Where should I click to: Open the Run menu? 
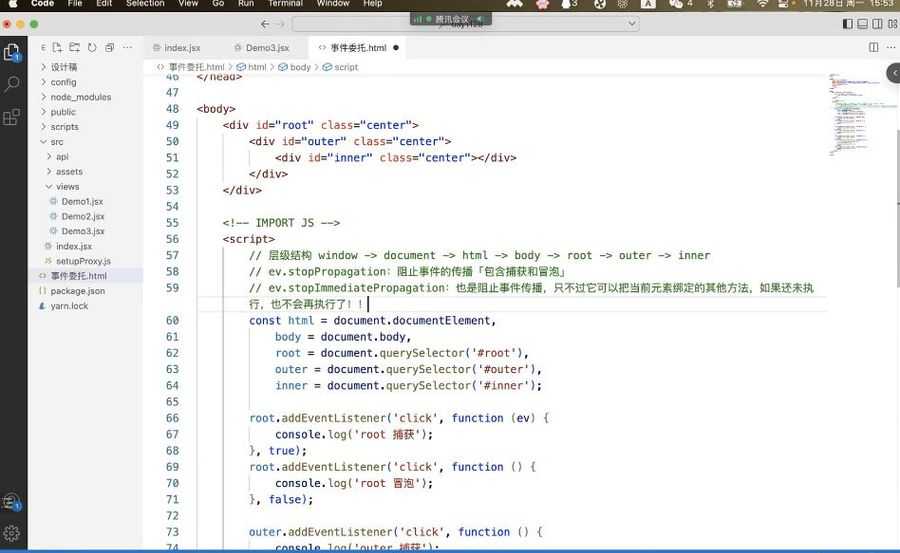[246, 3]
